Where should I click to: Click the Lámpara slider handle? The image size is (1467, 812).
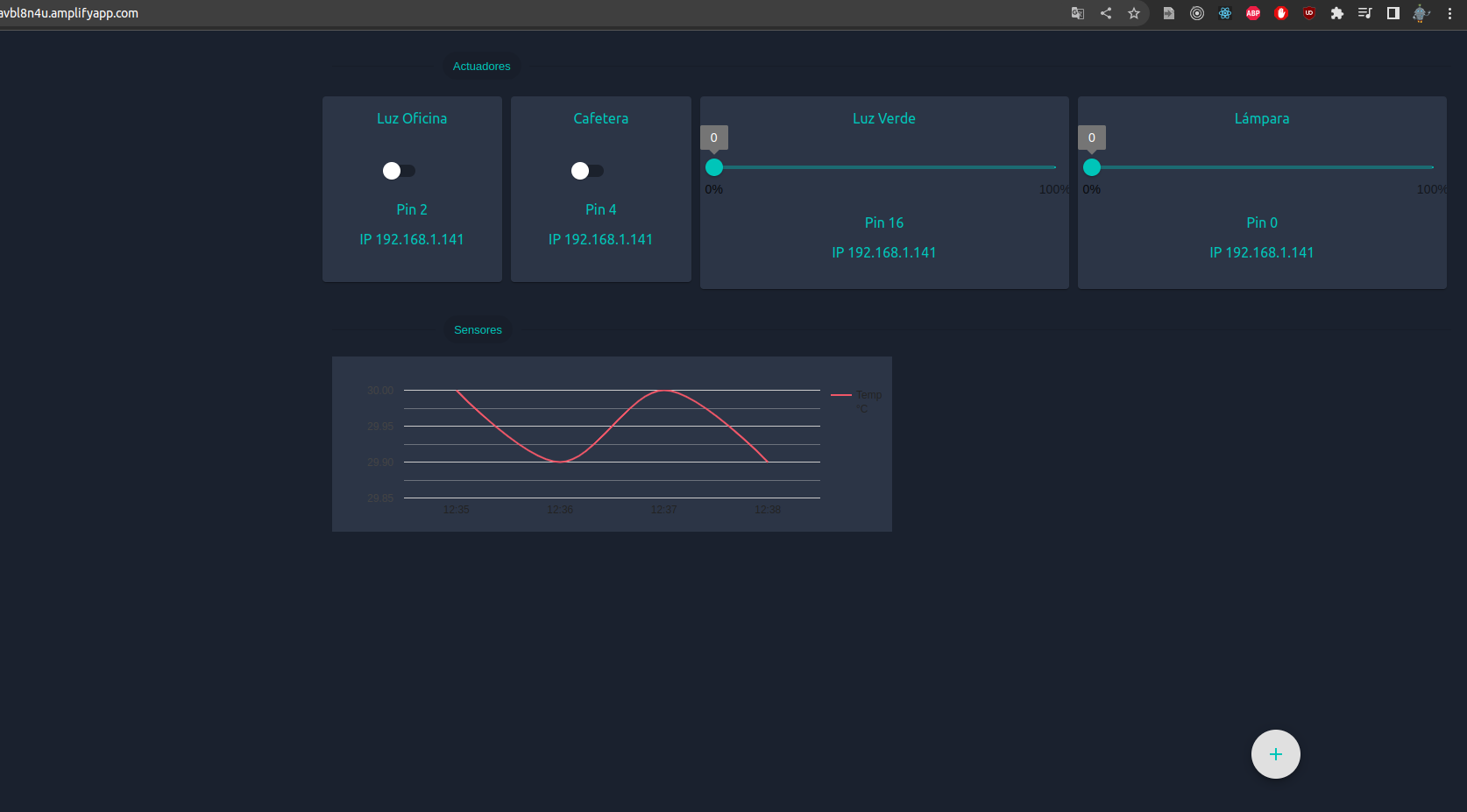1092,167
